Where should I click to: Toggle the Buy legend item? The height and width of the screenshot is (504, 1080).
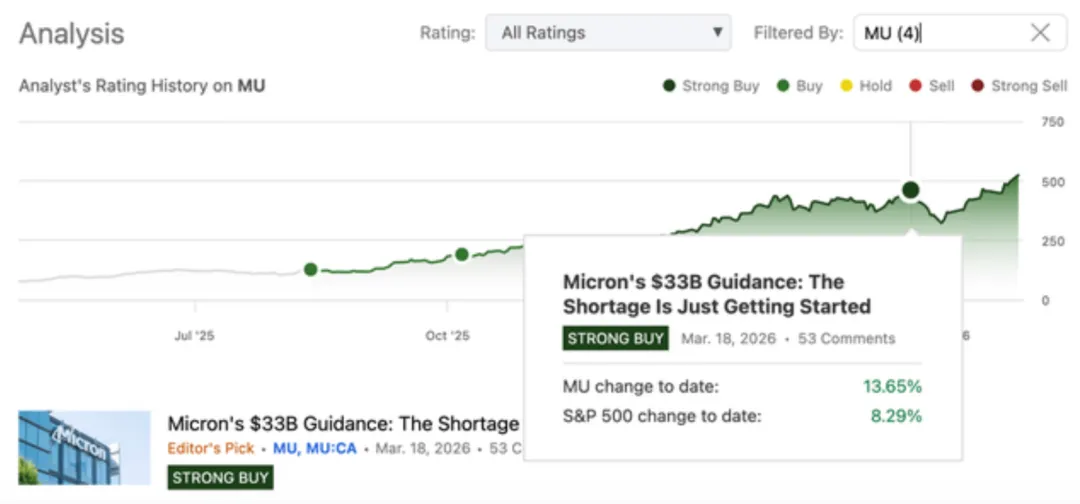tap(799, 86)
